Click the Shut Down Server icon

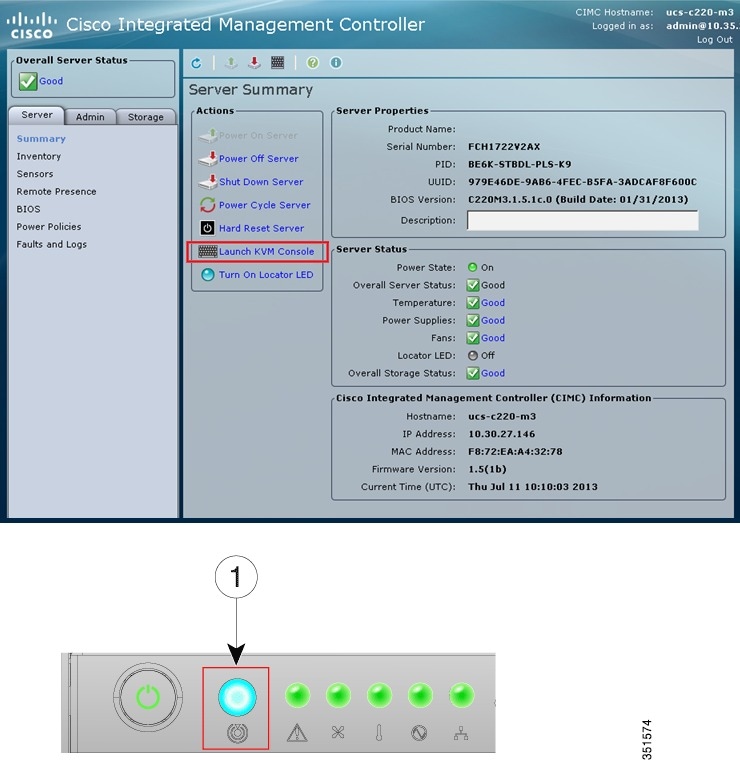[x=208, y=182]
